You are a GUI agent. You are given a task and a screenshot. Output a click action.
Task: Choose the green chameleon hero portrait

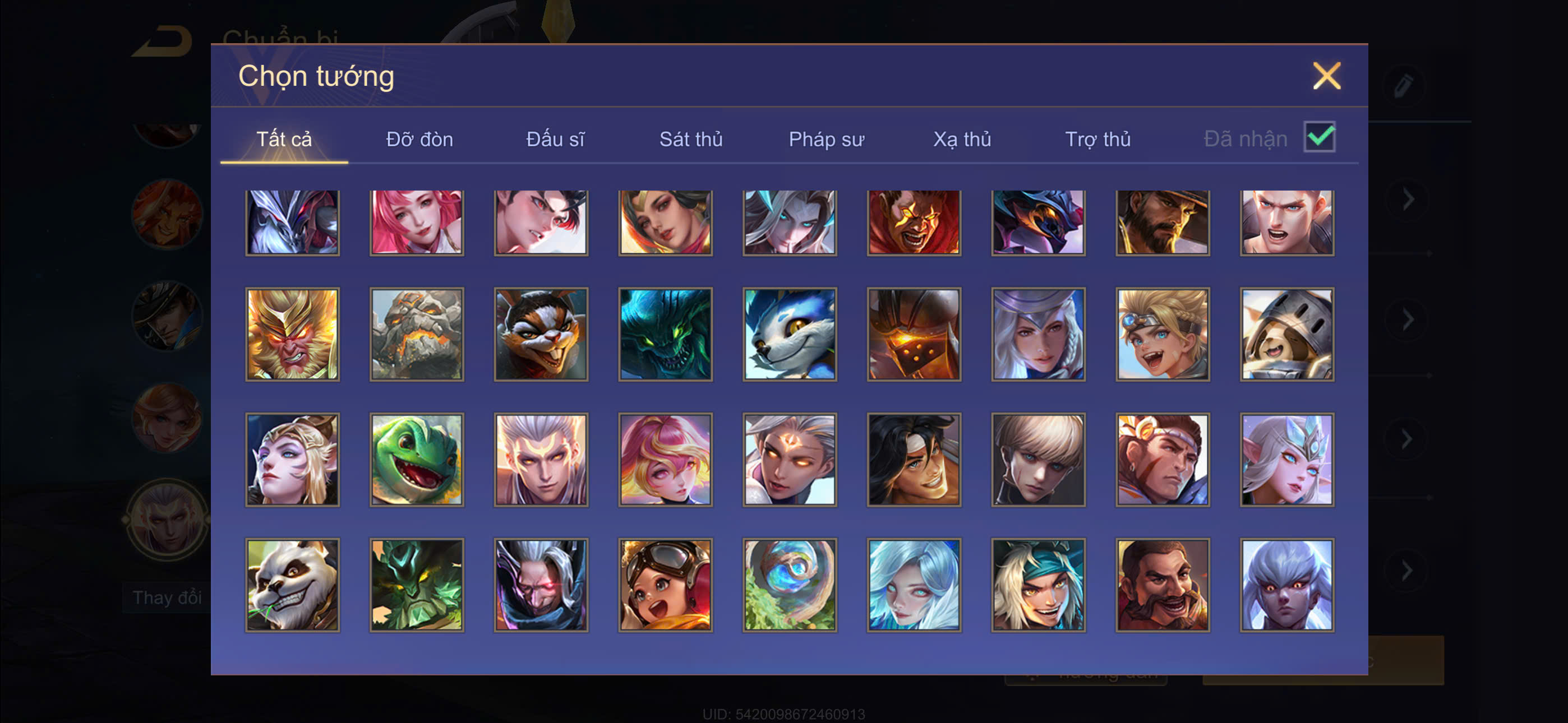point(417,460)
